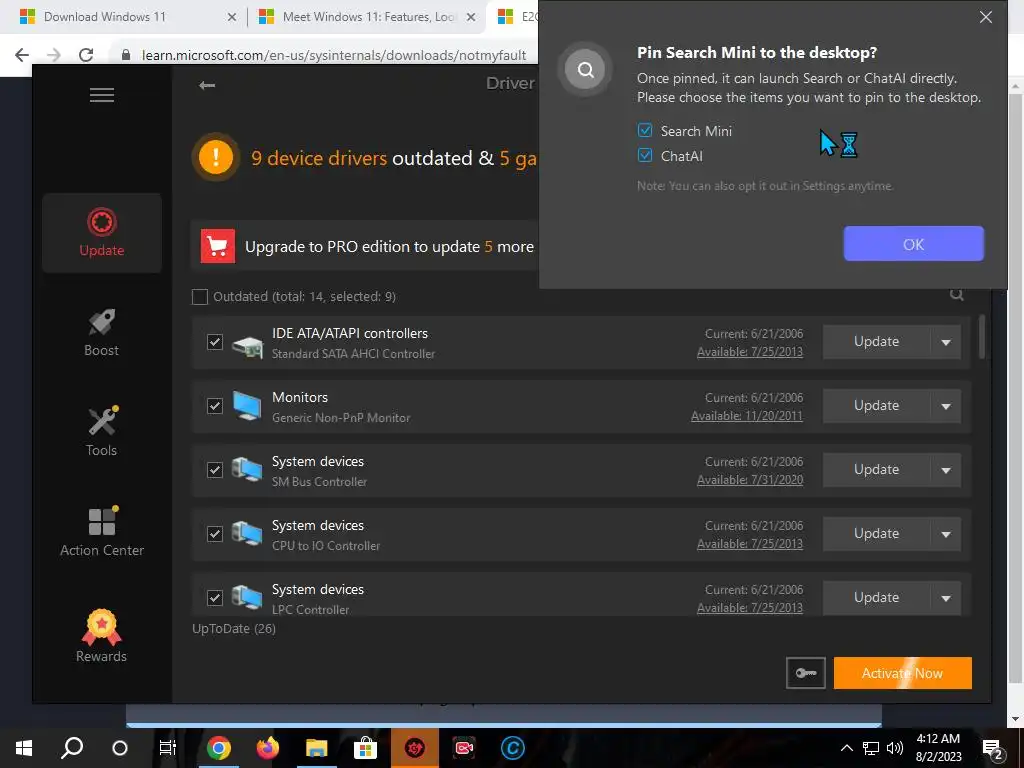Open the Boost rocket section
This screenshot has height=768, width=1024.
[102, 332]
